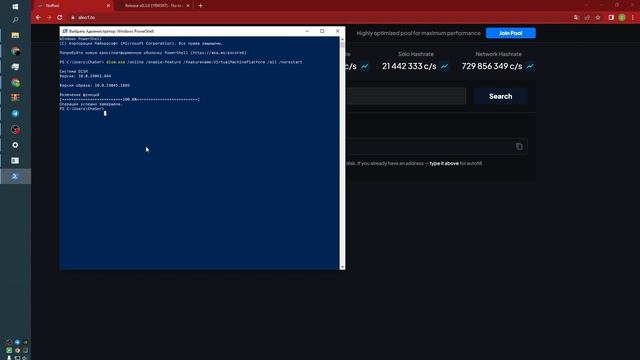This screenshot has height=360, width=640.
Task: Click 'Highly optimized pool for maximum performance' text
Action: point(418,33)
